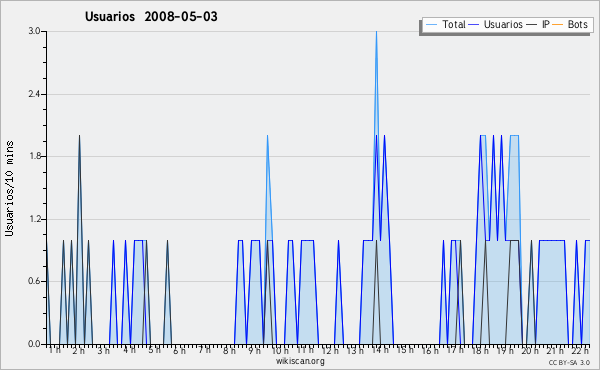Click the y-axis value 2.4
The height and width of the screenshot is (370, 600).
[x=34, y=94]
